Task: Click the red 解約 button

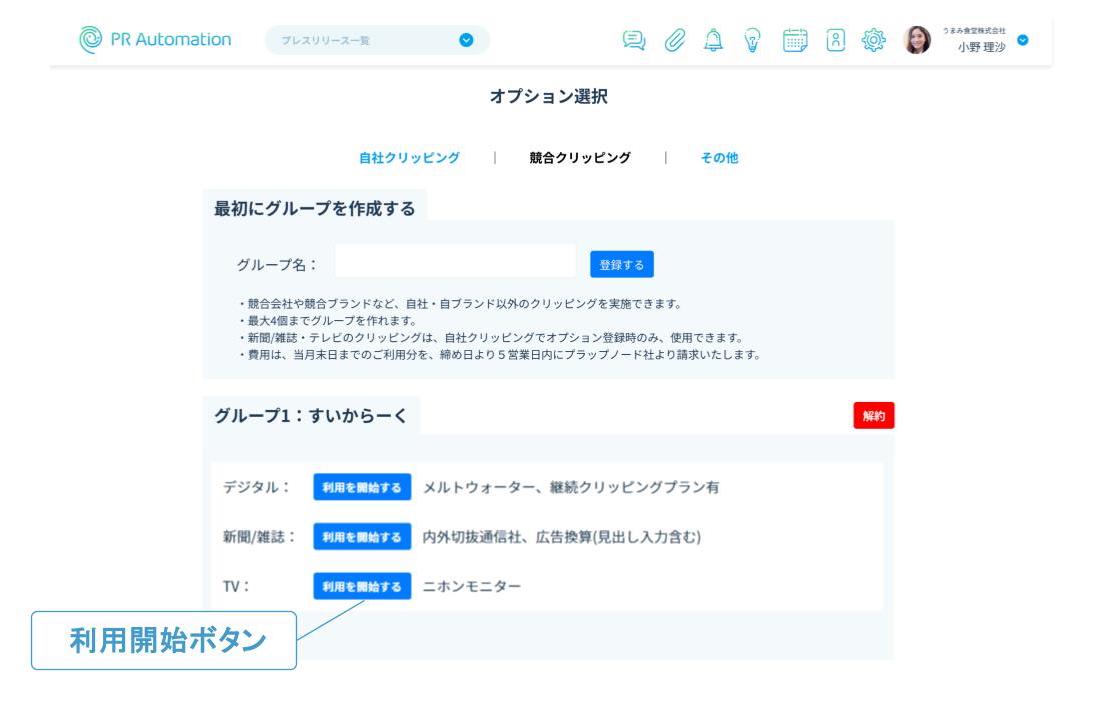Action: click(x=873, y=416)
